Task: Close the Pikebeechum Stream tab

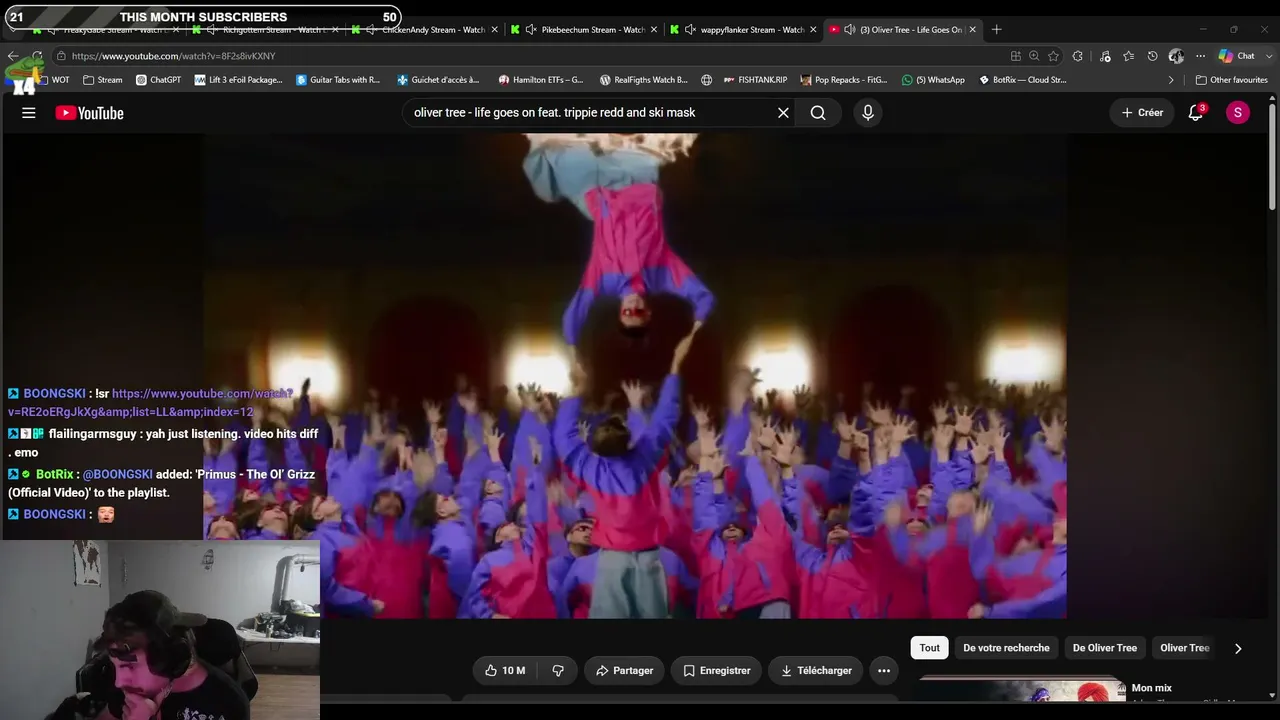Action: point(654,30)
